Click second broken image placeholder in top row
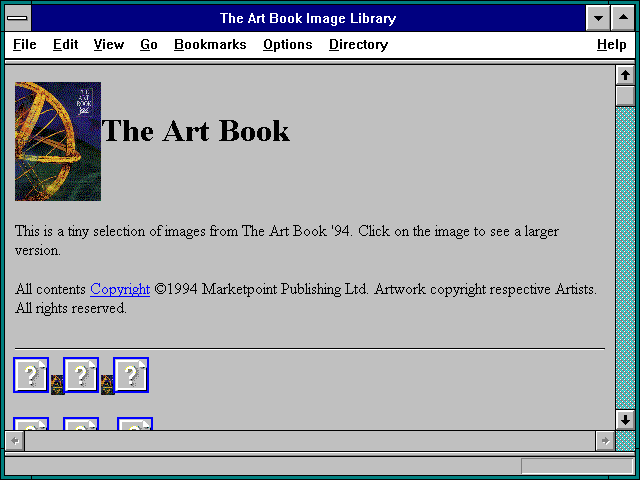Screen dimensions: 640x480 tap(81, 375)
